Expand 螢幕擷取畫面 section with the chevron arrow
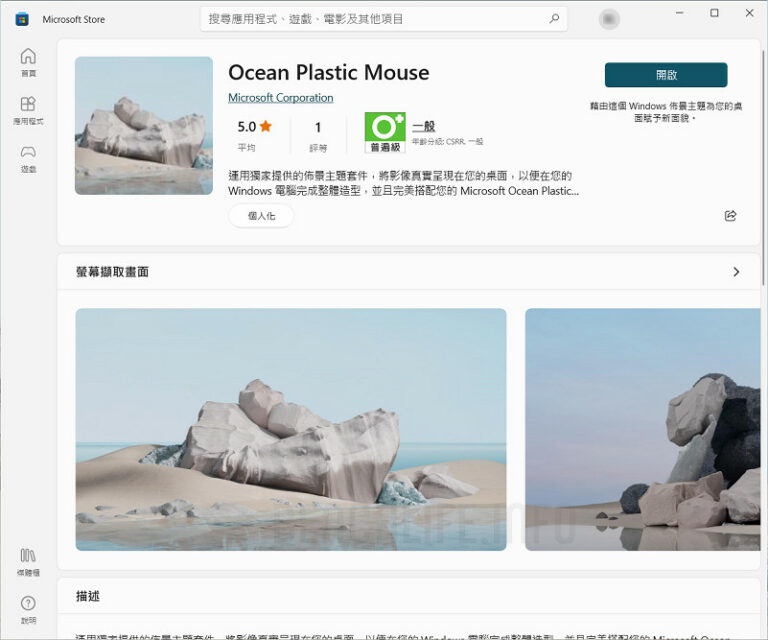Image resolution: width=768 pixels, height=640 pixels. pyautogui.click(x=736, y=272)
